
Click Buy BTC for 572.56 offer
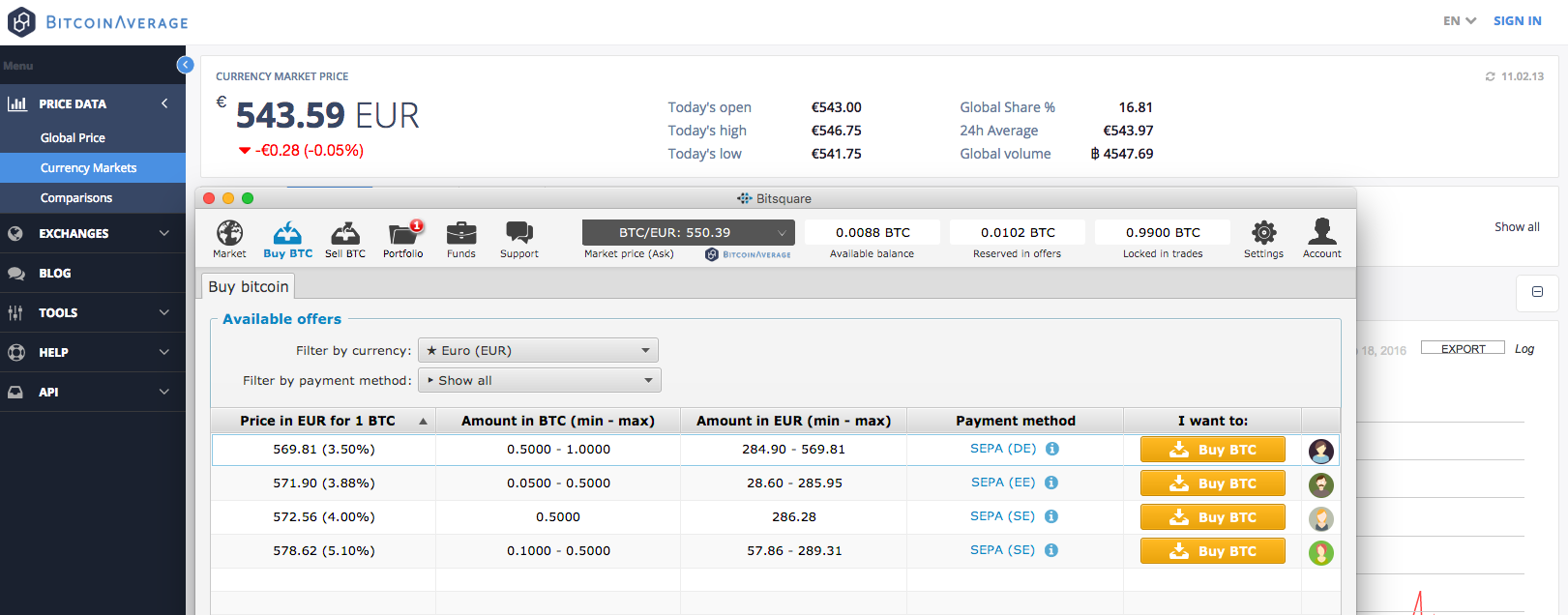(1213, 517)
